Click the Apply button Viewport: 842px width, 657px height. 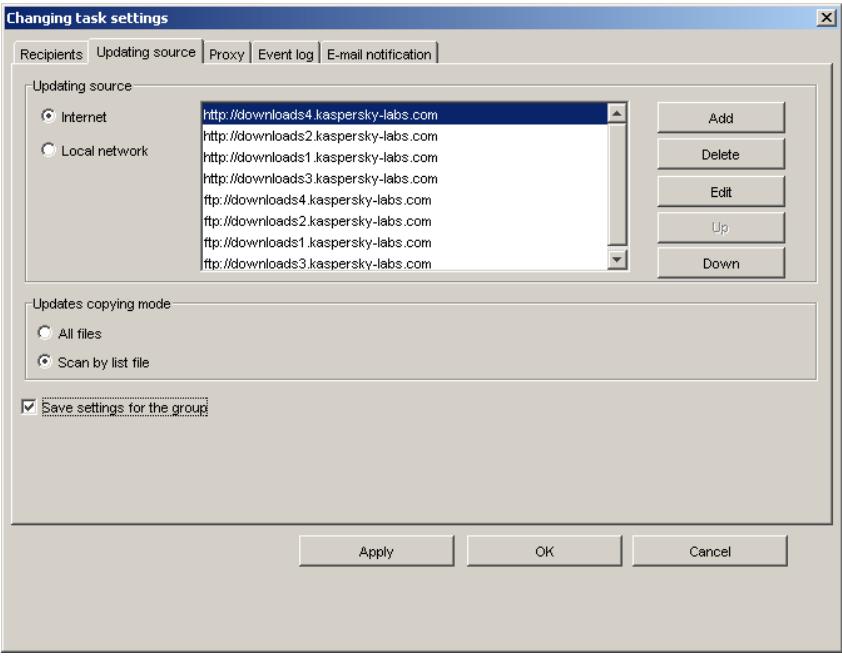pos(376,551)
